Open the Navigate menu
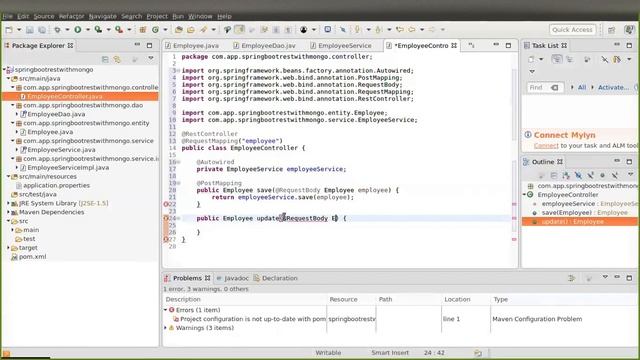 (102, 16)
